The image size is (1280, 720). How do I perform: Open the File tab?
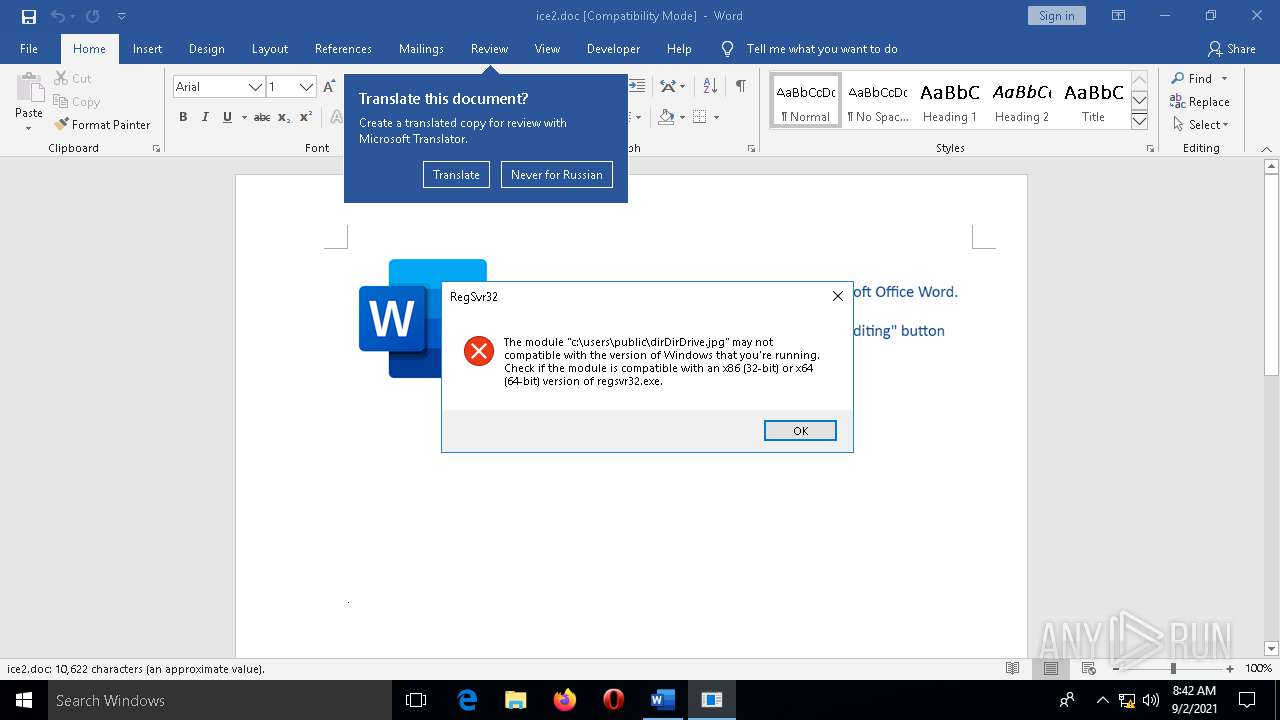[29, 49]
